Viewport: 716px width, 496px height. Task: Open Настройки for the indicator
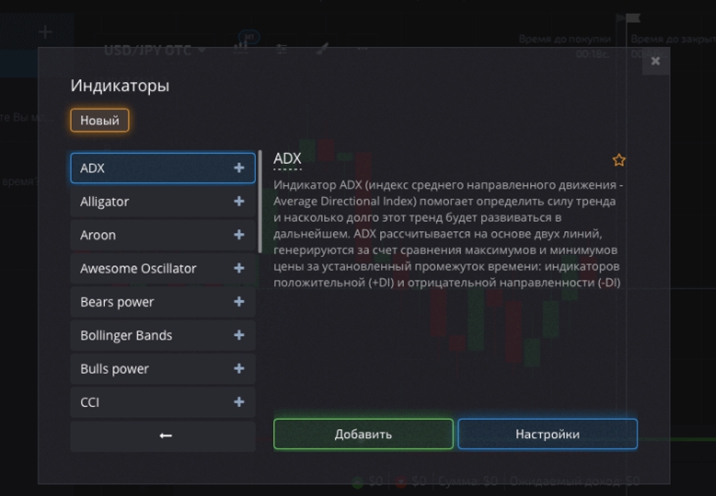547,434
